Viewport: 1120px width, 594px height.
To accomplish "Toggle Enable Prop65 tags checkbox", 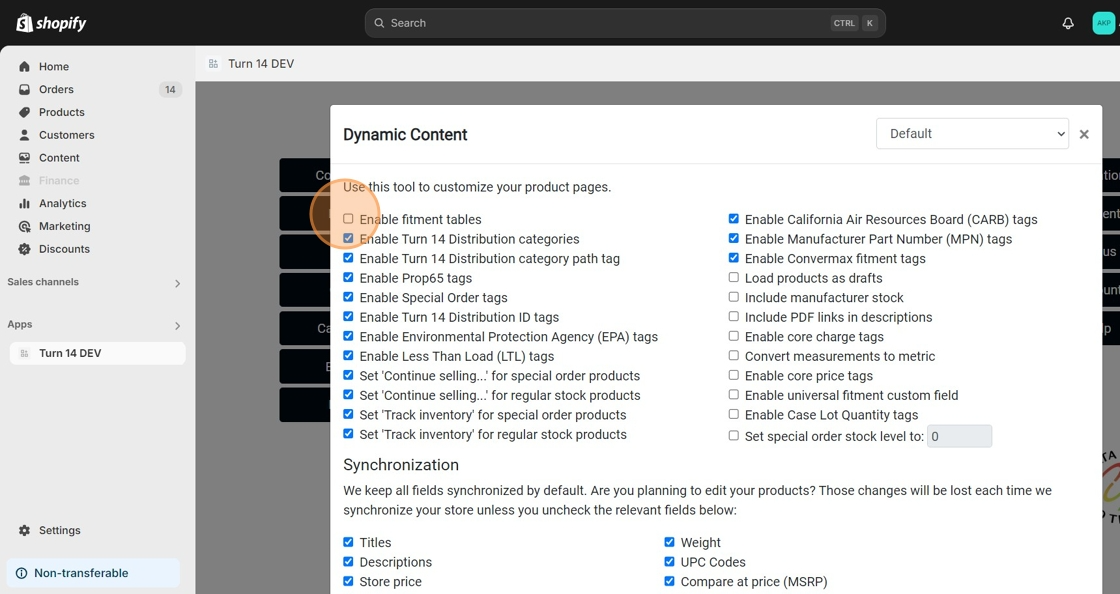I will 348,277.
